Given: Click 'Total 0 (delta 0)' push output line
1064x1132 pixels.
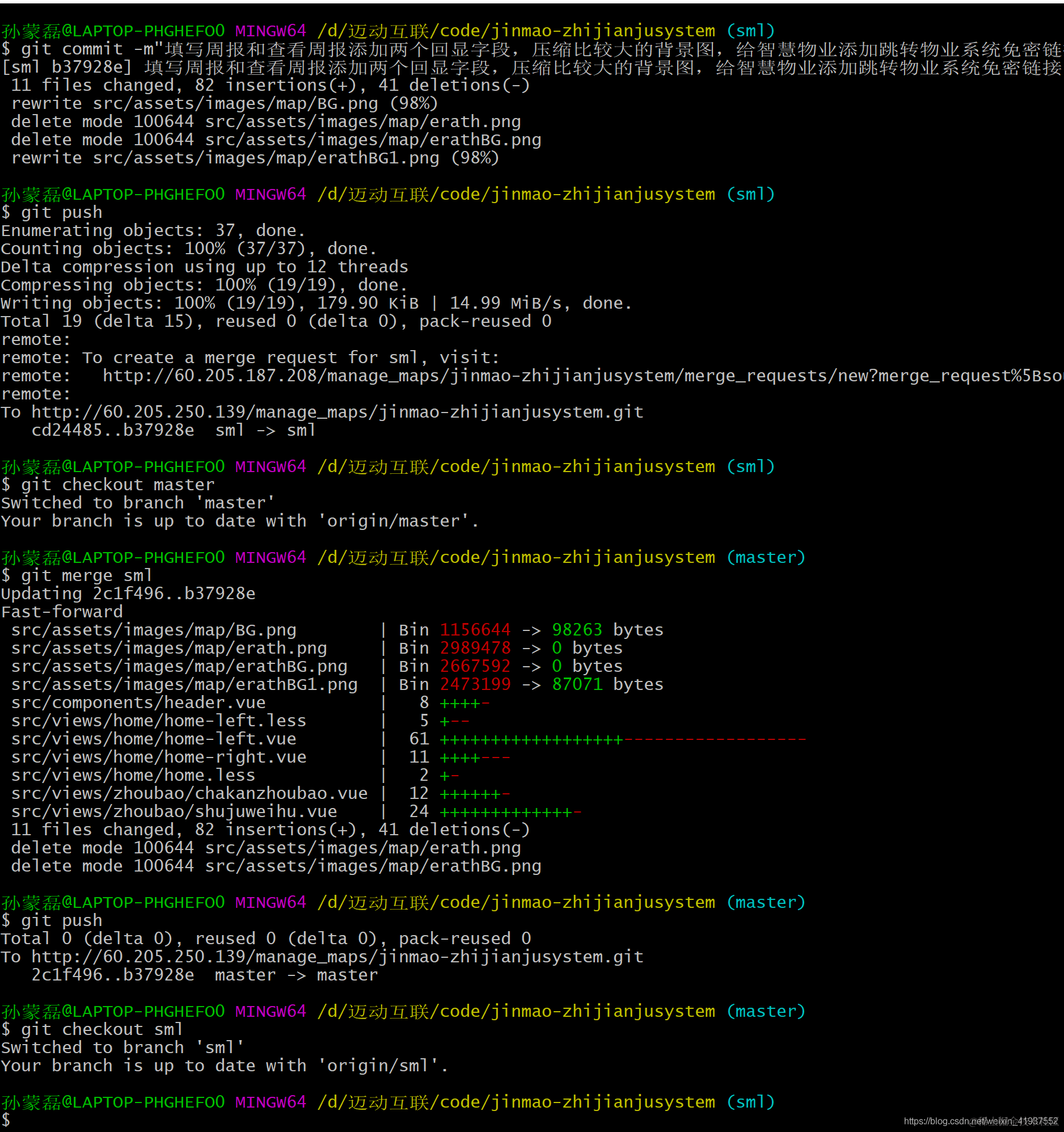Looking at the screenshot, I should click(x=266, y=939).
